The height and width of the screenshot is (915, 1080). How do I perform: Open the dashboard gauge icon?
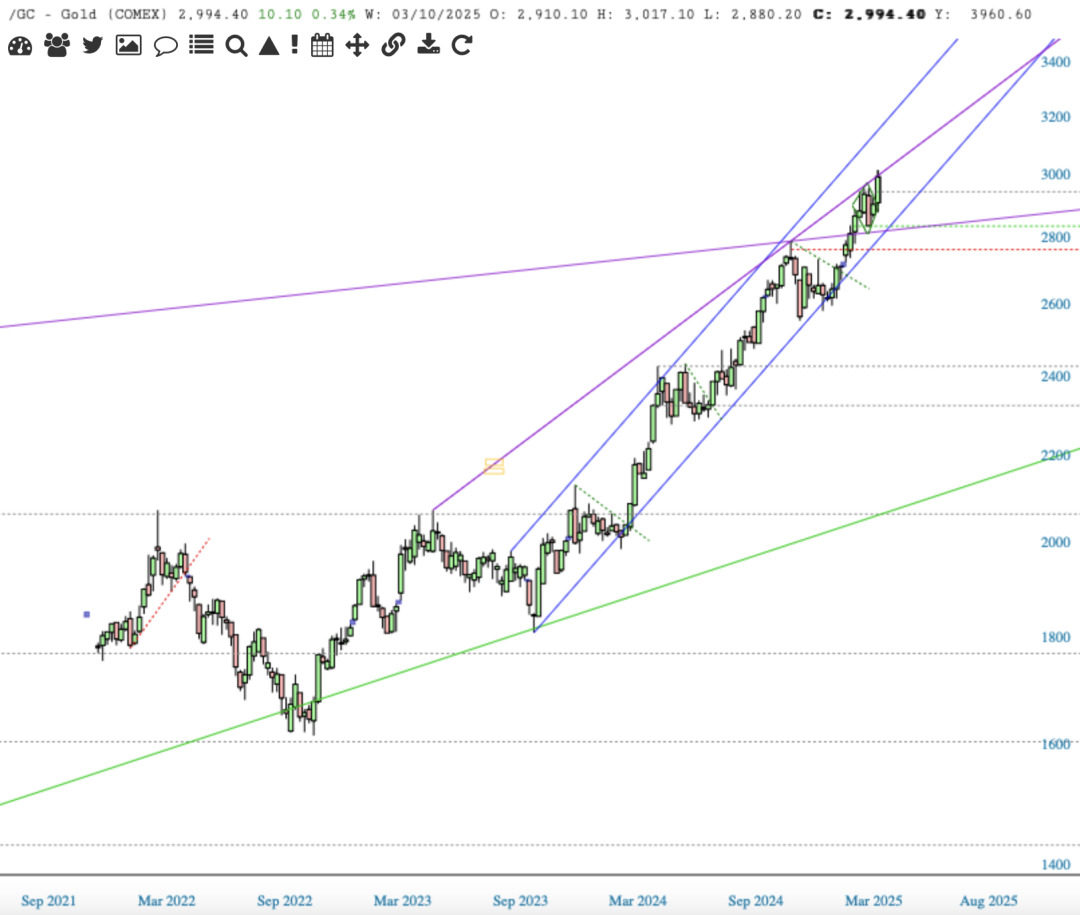20,46
